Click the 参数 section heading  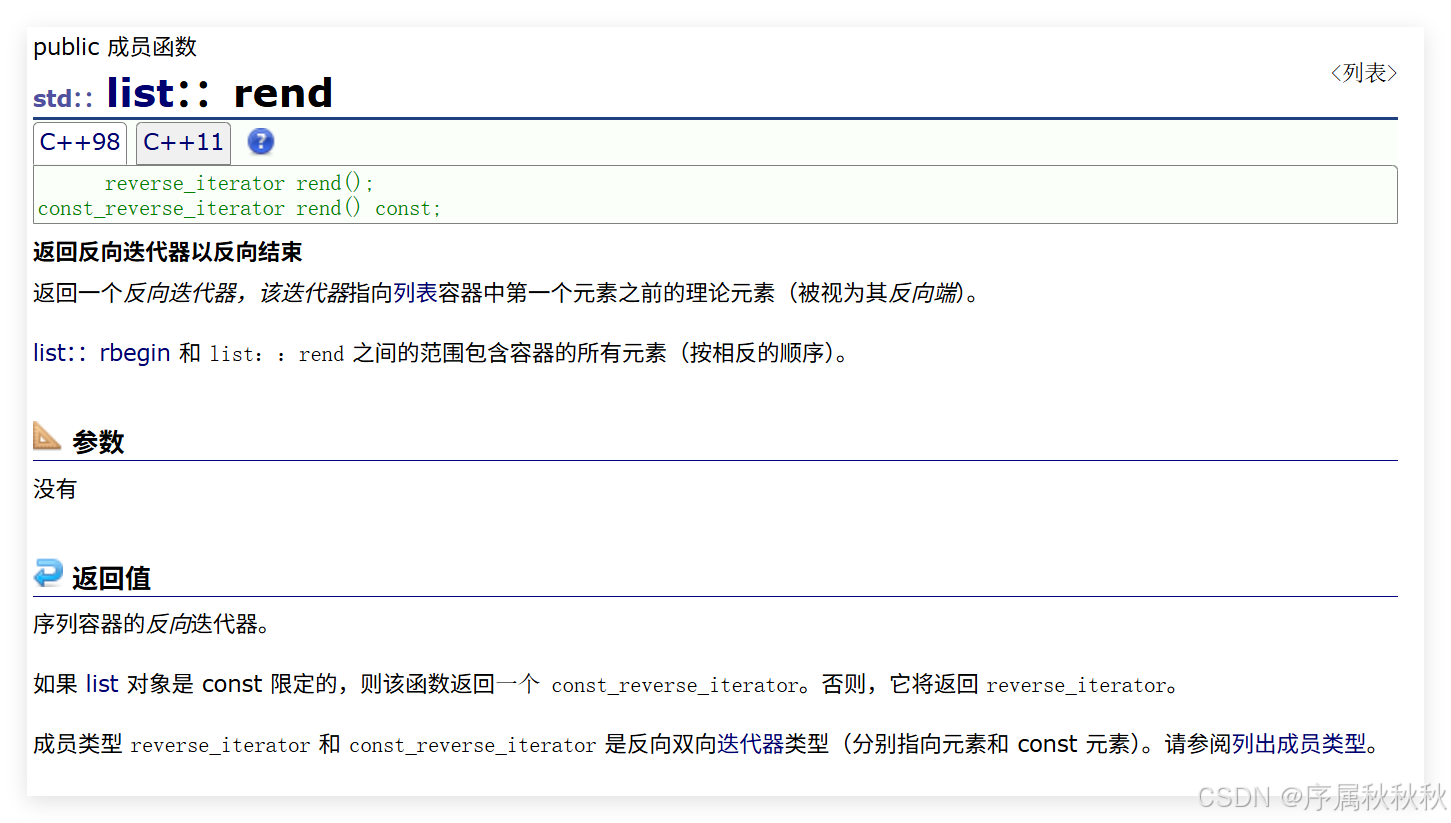tap(100, 440)
